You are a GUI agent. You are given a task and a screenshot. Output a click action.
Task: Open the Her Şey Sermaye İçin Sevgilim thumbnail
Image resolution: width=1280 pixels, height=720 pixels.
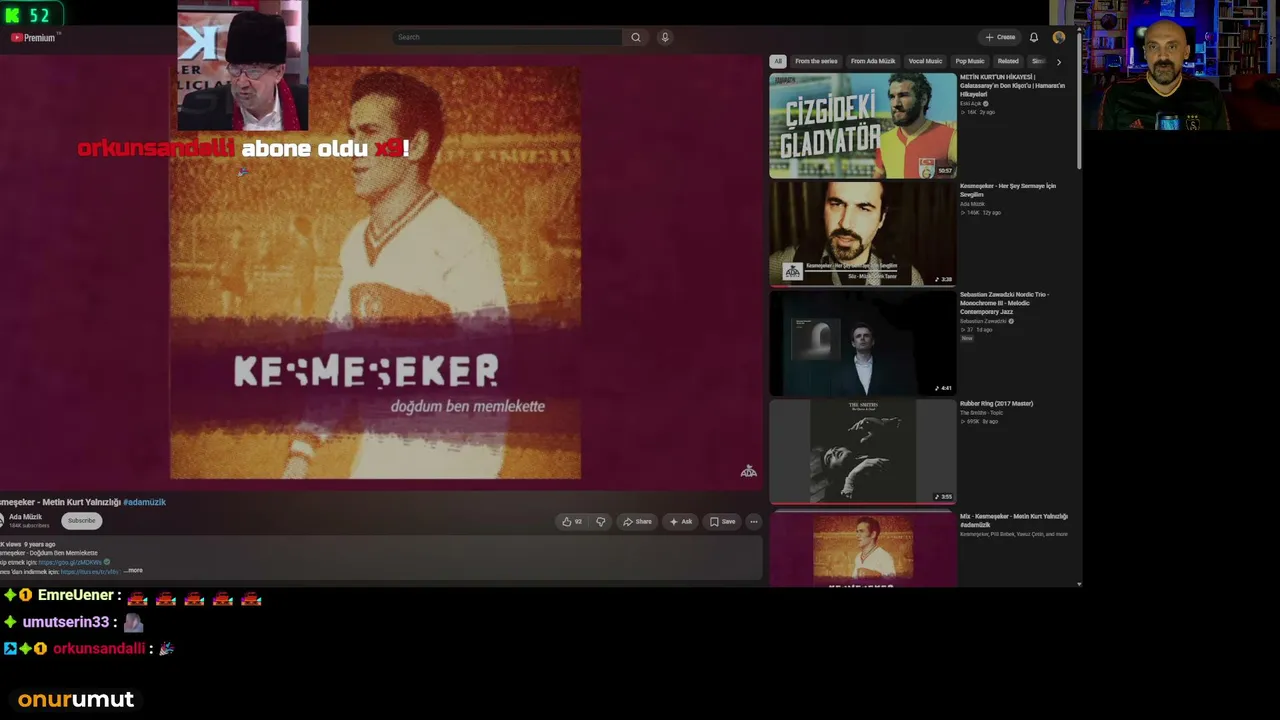click(x=862, y=234)
